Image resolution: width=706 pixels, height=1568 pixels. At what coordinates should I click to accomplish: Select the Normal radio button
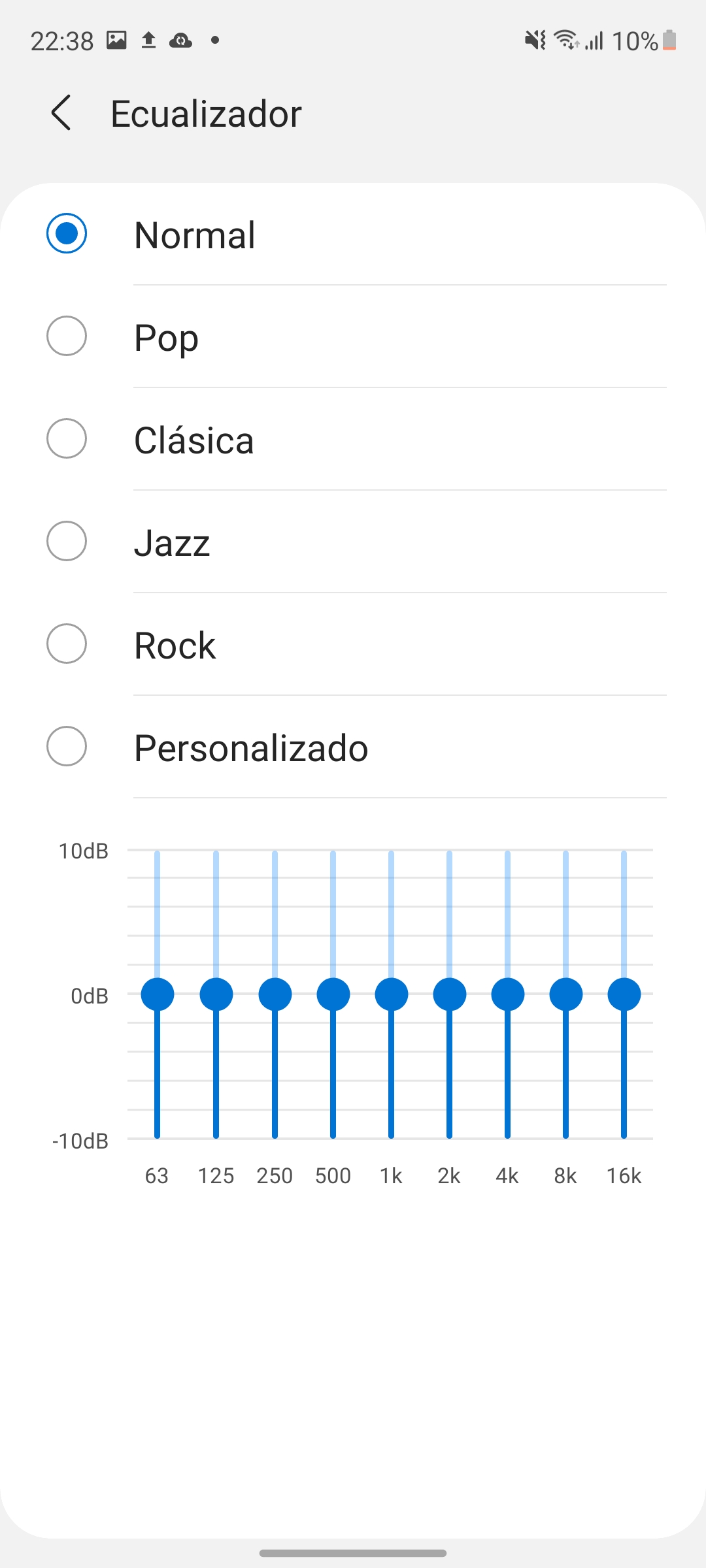67,233
